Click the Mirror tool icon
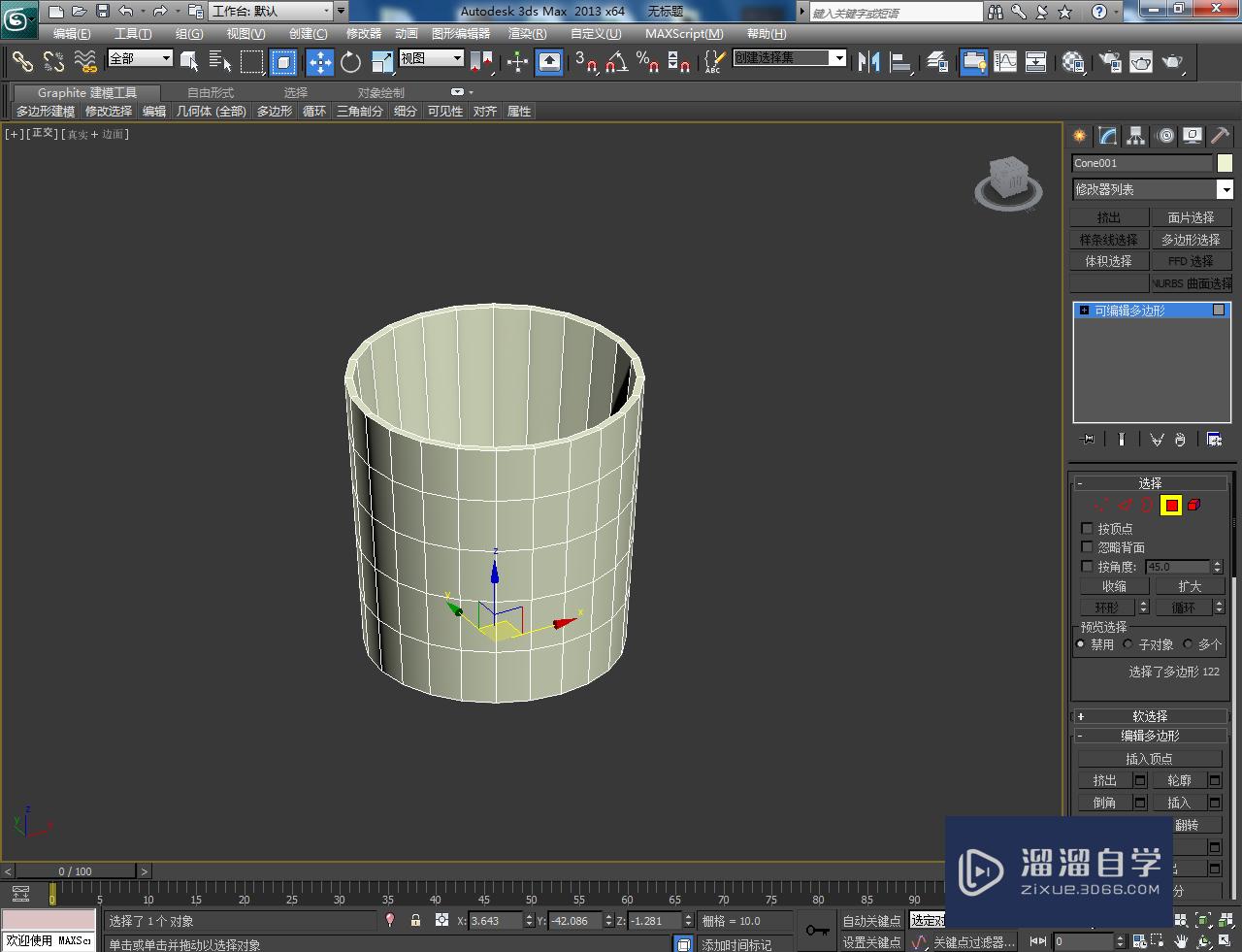 (868, 62)
